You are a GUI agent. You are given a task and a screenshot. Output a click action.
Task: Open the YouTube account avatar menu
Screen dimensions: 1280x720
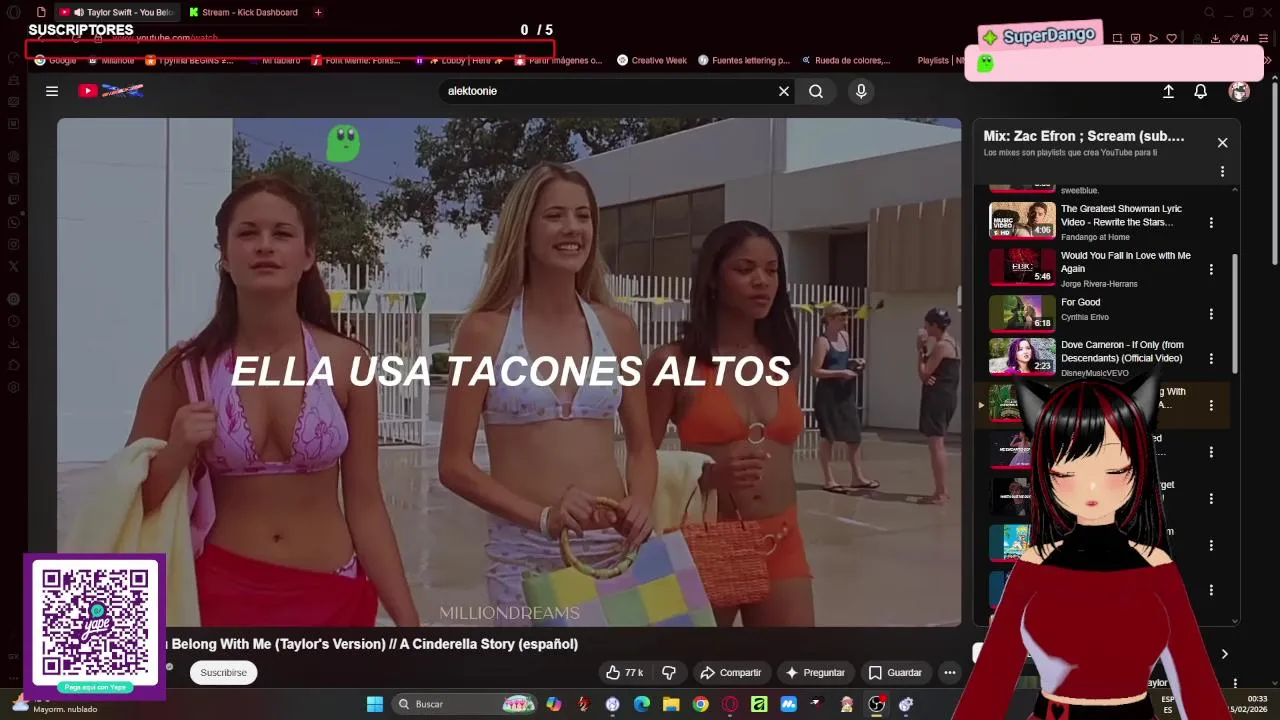click(x=1239, y=91)
